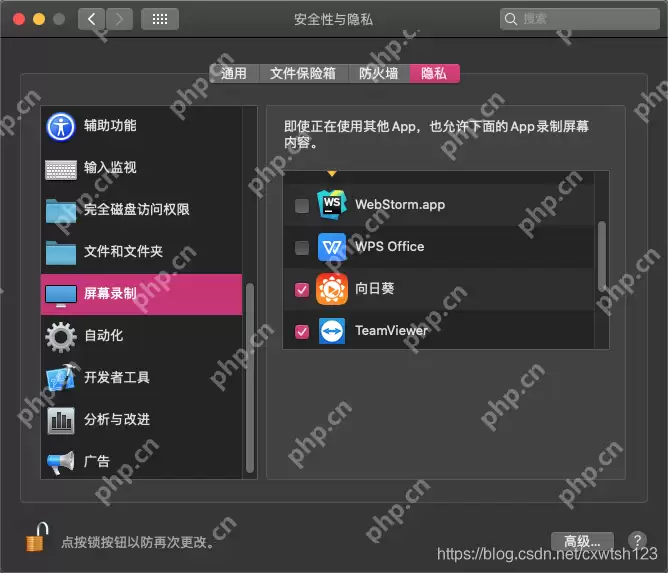Select 开发者工具 in the privacy list
The height and width of the screenshot is (573, 668).
[141, 378]
